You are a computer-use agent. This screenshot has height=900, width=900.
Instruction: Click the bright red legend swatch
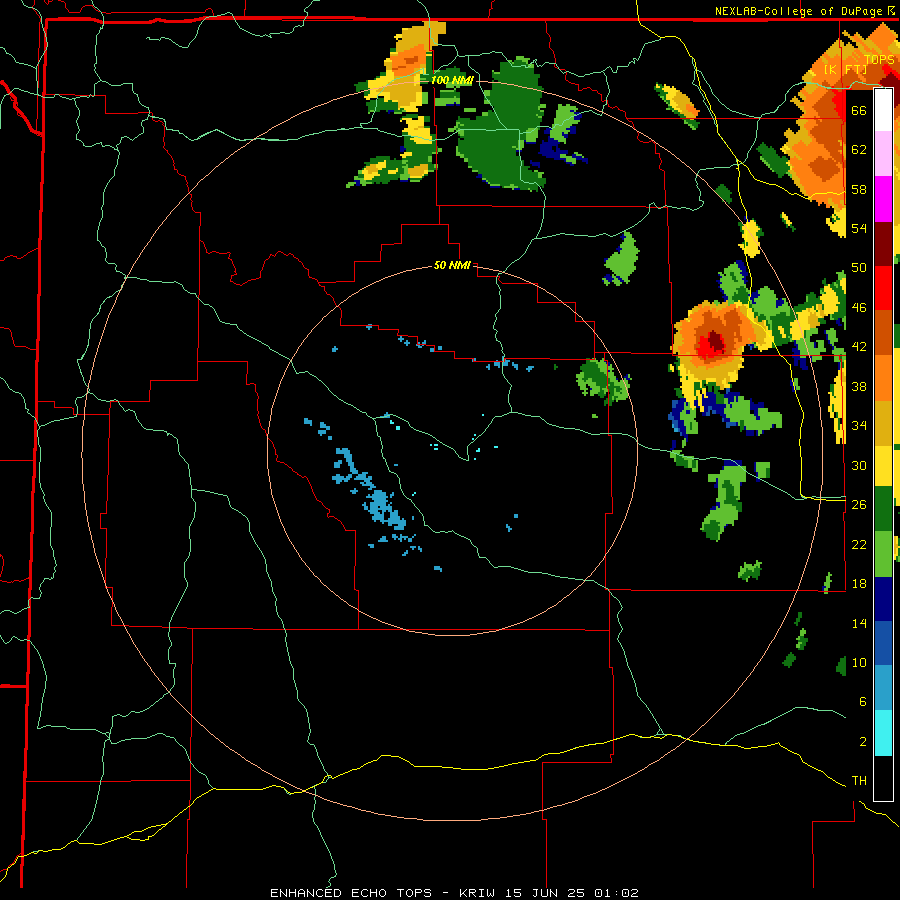pyautogui.click(x=883, y=288)
